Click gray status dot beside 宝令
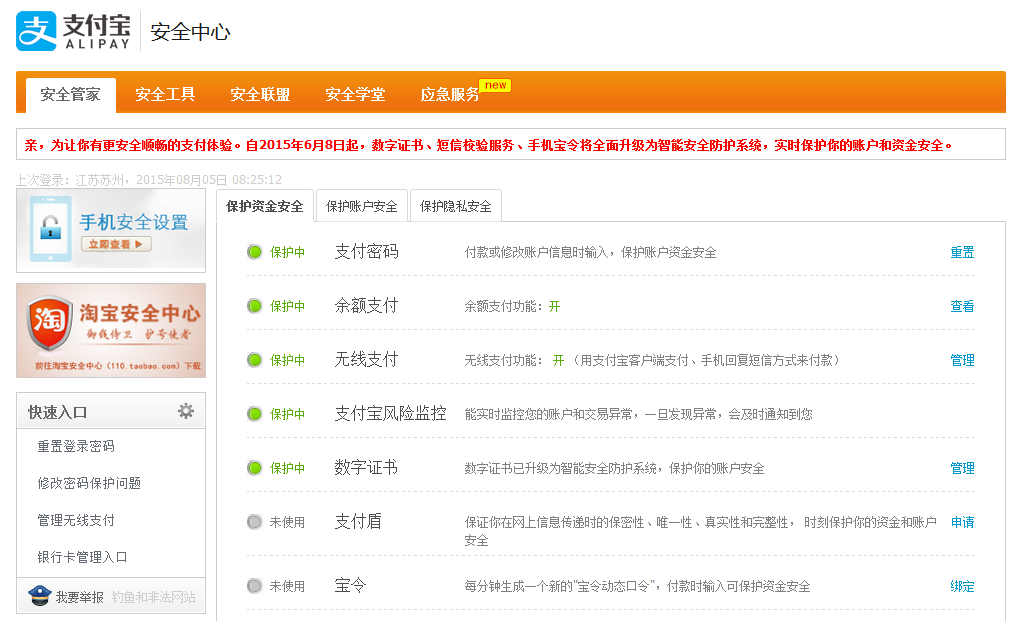Image resolution: width=1009 pixels, height=621 pixels. 254,586
